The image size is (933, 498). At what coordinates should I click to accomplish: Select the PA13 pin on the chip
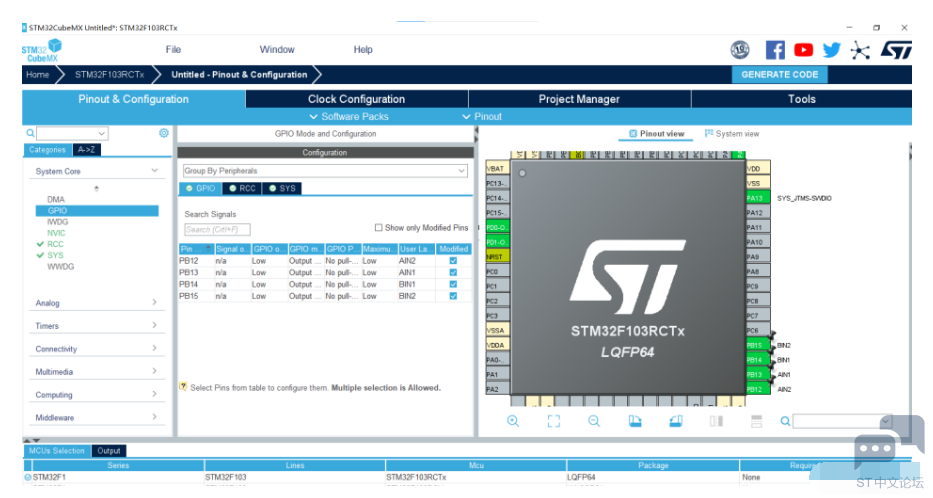tap(757, 198)
